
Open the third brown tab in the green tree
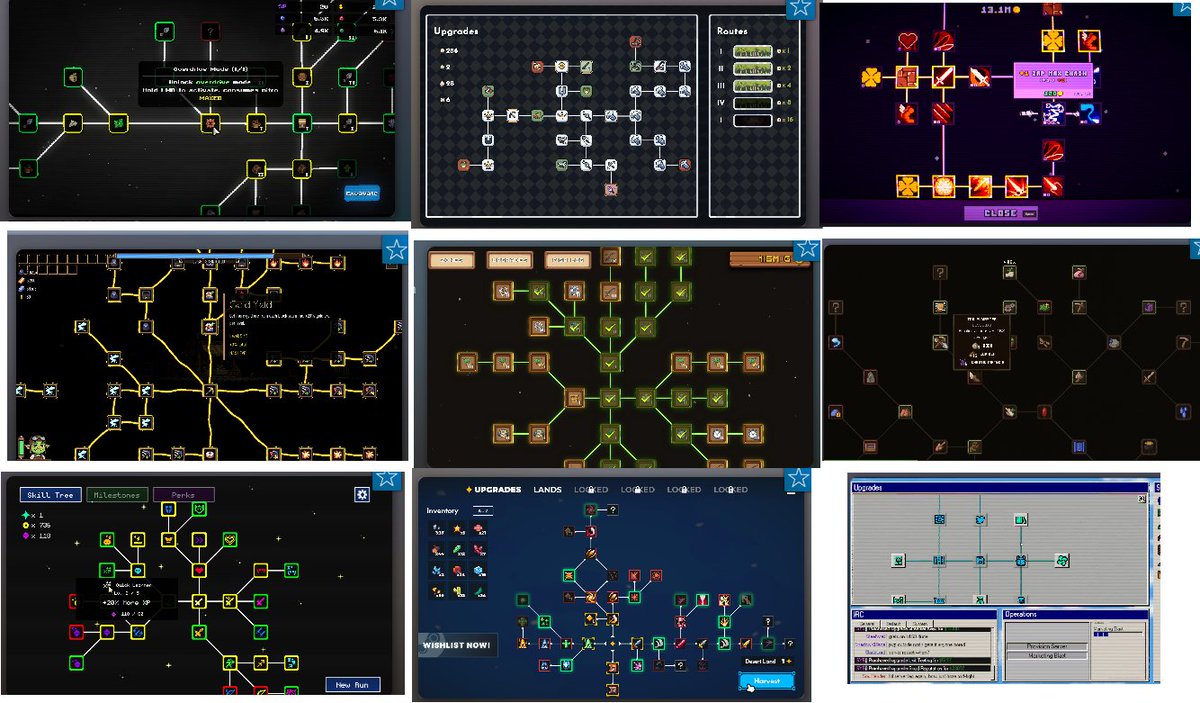point(568,260)
